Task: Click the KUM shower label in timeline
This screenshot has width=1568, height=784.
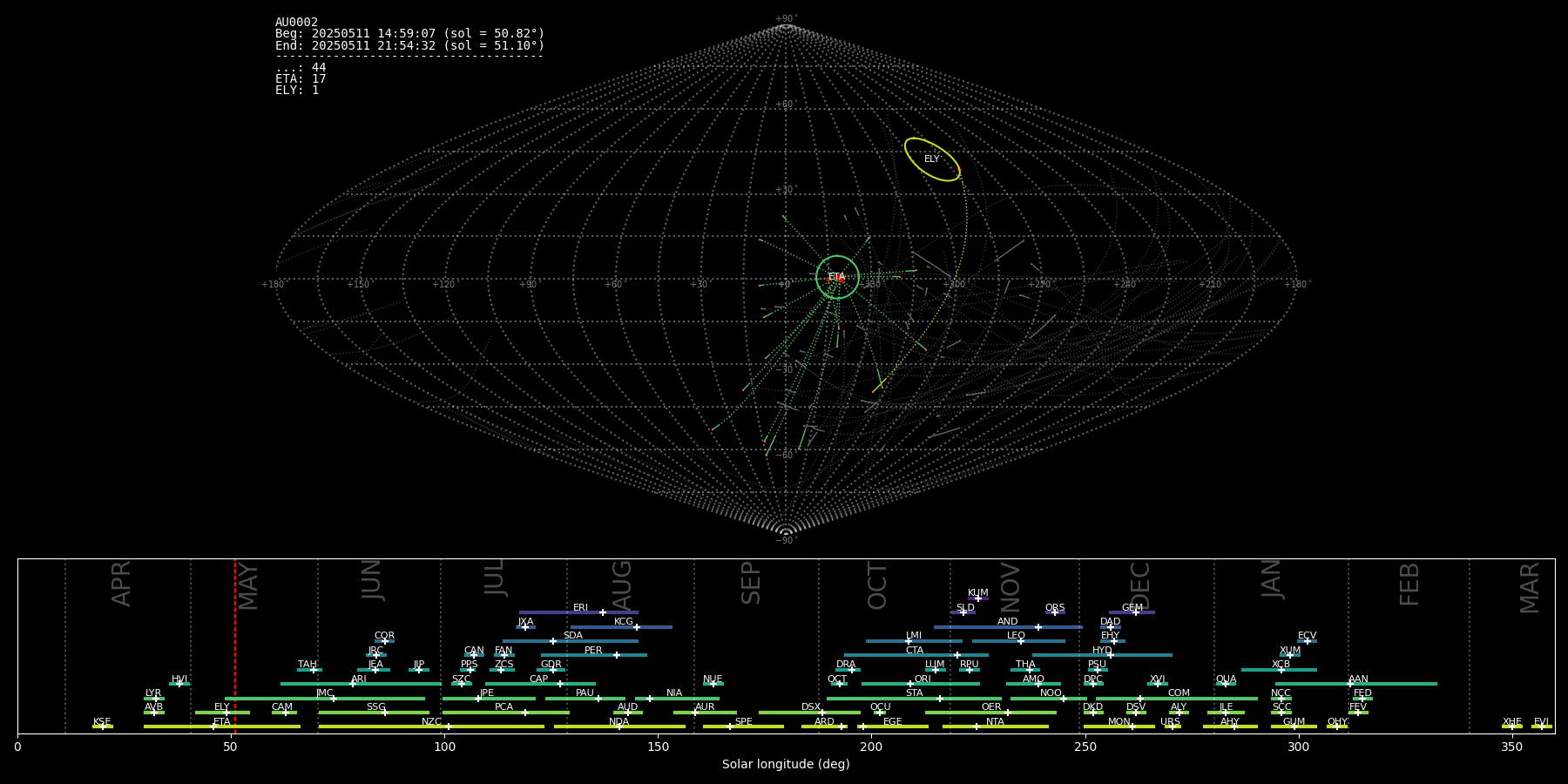Action: [978, 593]
